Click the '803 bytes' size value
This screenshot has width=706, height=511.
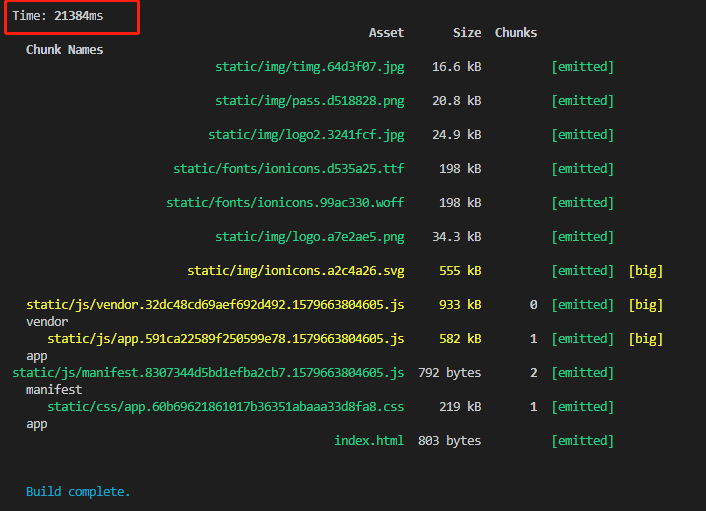[449, 441]
